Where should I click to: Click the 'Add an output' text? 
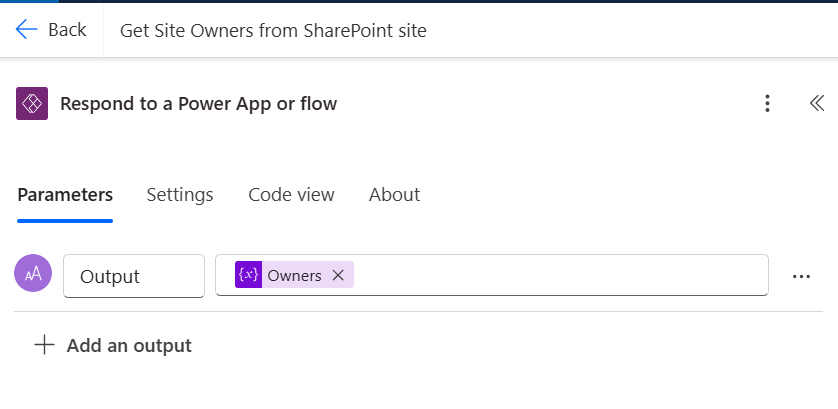coord(129,346)
